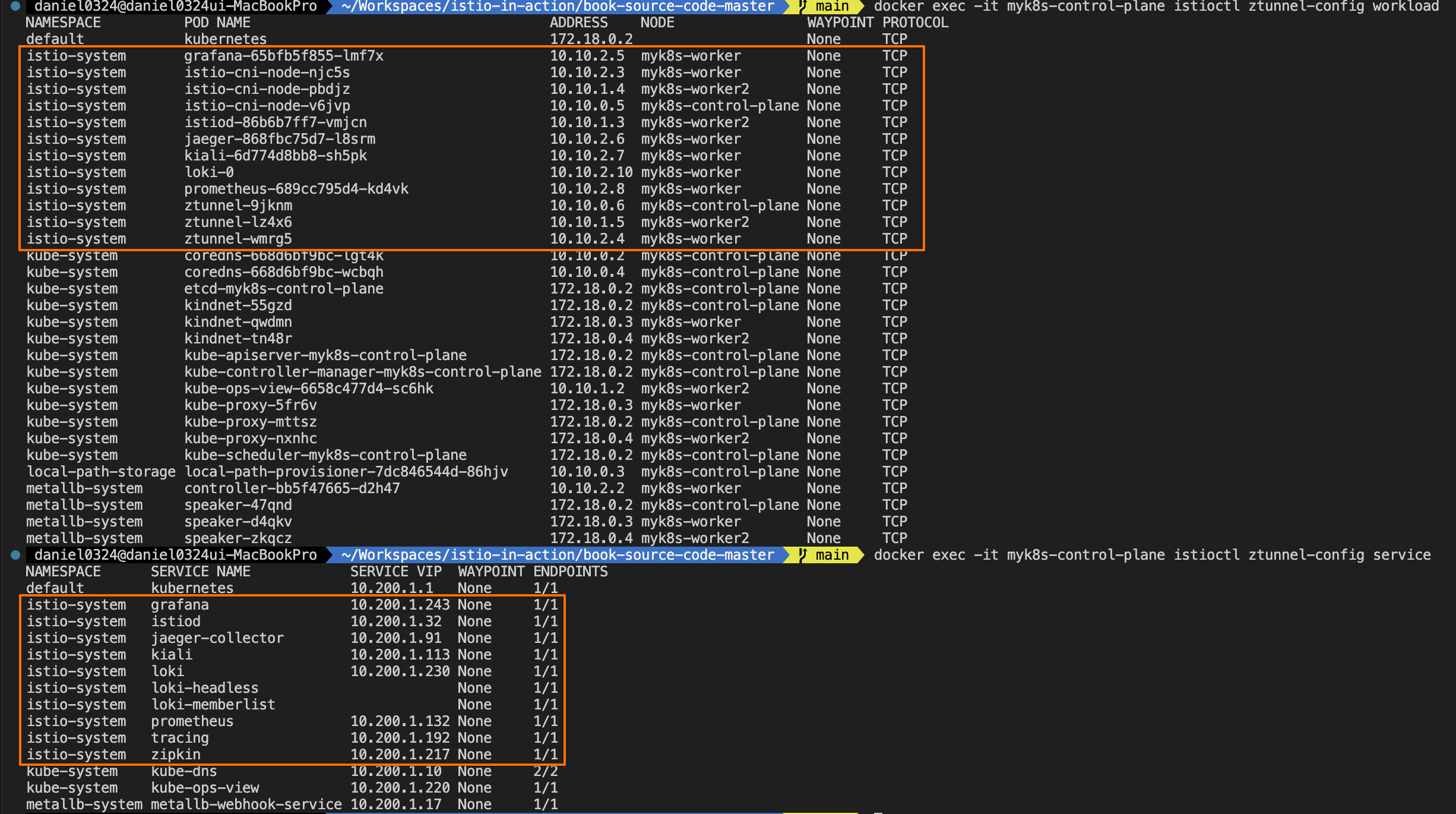Click the git branch icon in the second prompt
Viewport: 1456px width, 814px height.
[x=803, y=555]
